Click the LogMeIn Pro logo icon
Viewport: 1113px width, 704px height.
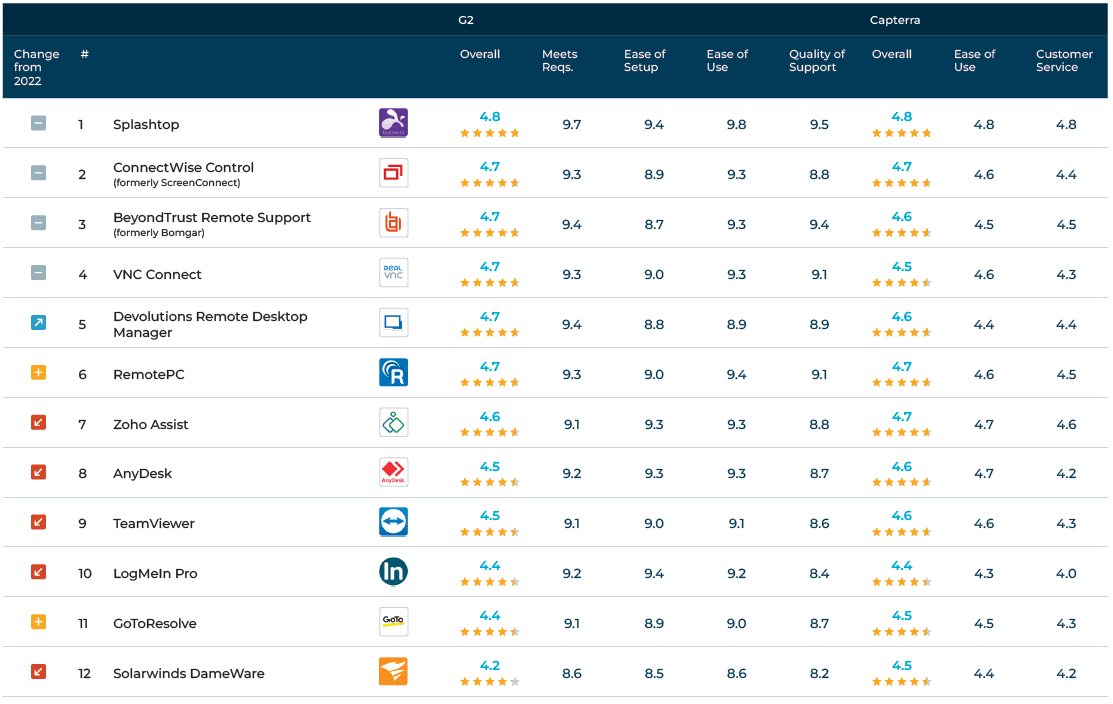(393, 572)
